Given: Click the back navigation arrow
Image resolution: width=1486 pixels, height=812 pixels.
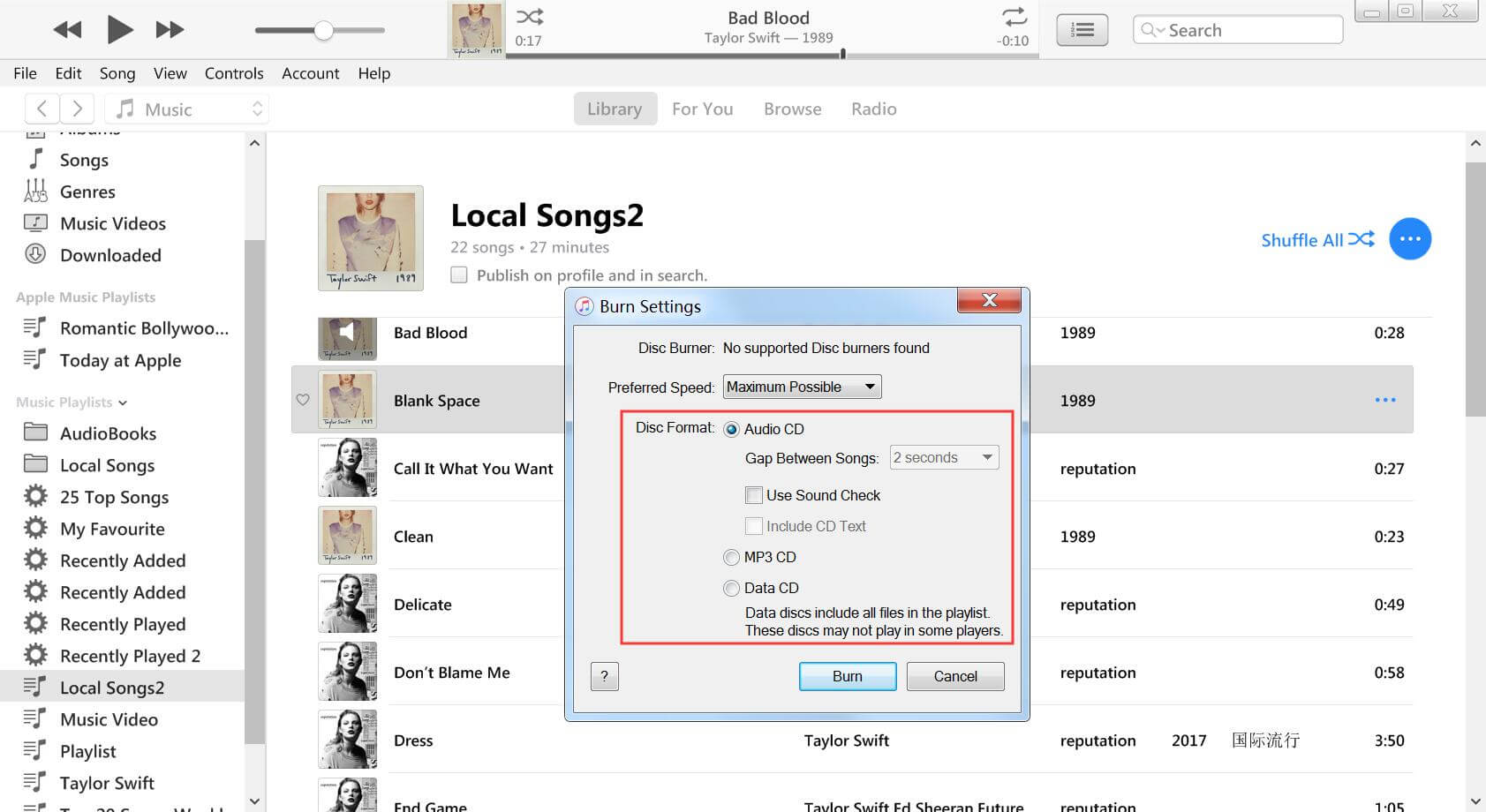Looking at the screenshot, I should [x=41, y=109].
